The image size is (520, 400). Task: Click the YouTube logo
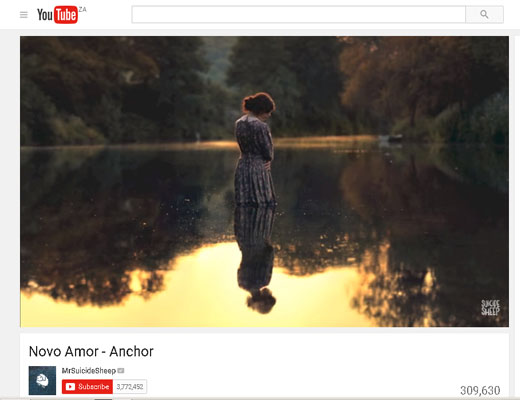[57, 15]
